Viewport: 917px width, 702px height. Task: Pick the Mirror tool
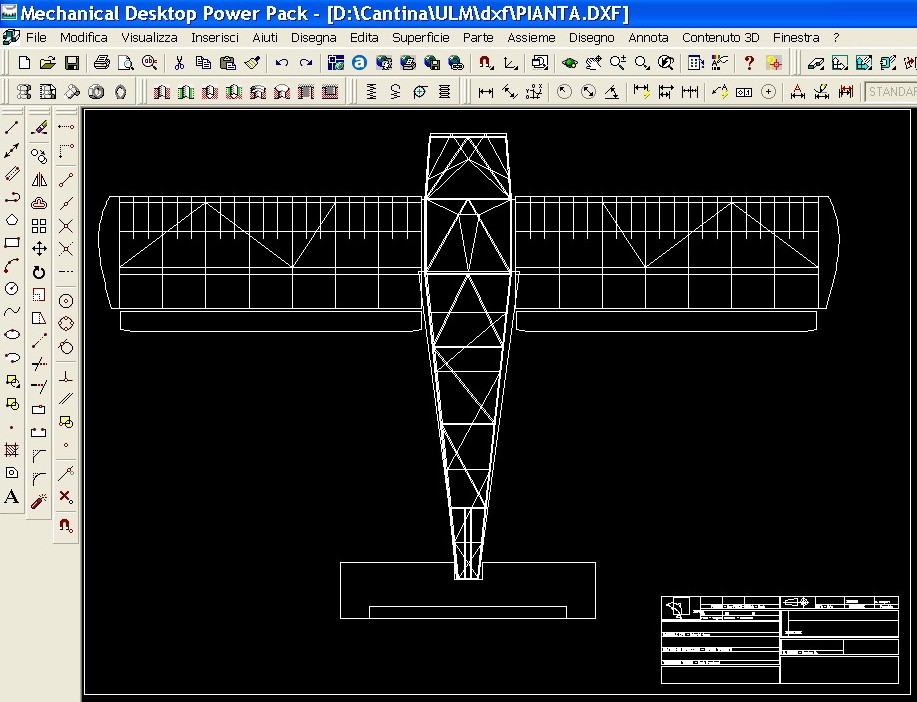[39, 180]
